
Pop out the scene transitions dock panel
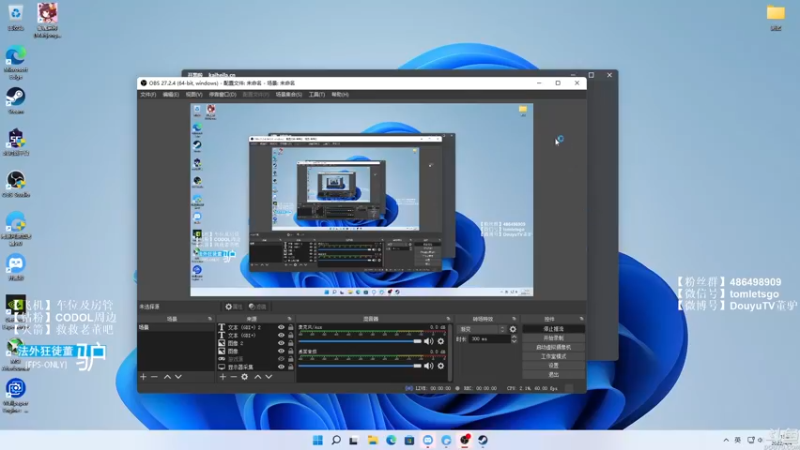pyautogui.click(x=514, y=319)
